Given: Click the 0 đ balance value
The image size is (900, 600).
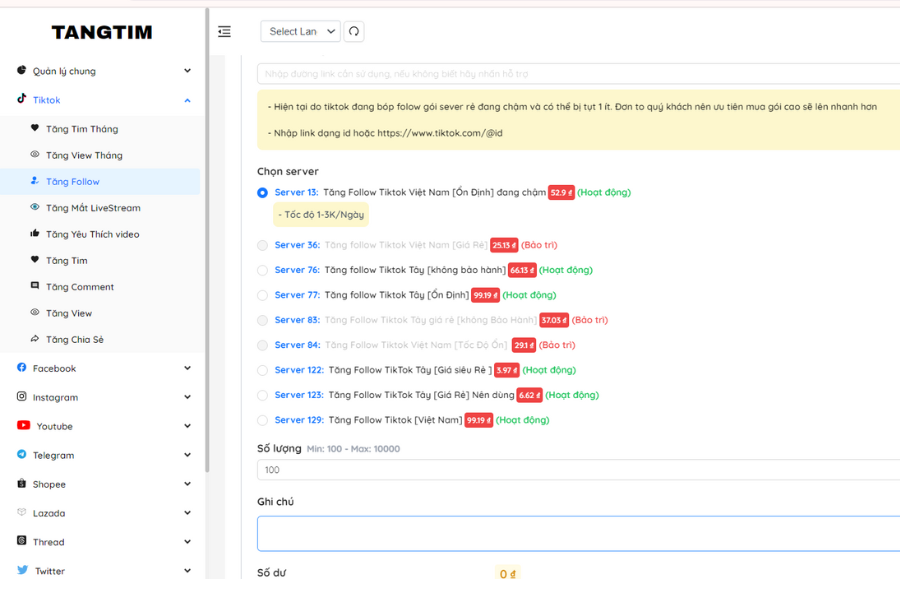Looking at the screenshot, I should coord(507,574).
